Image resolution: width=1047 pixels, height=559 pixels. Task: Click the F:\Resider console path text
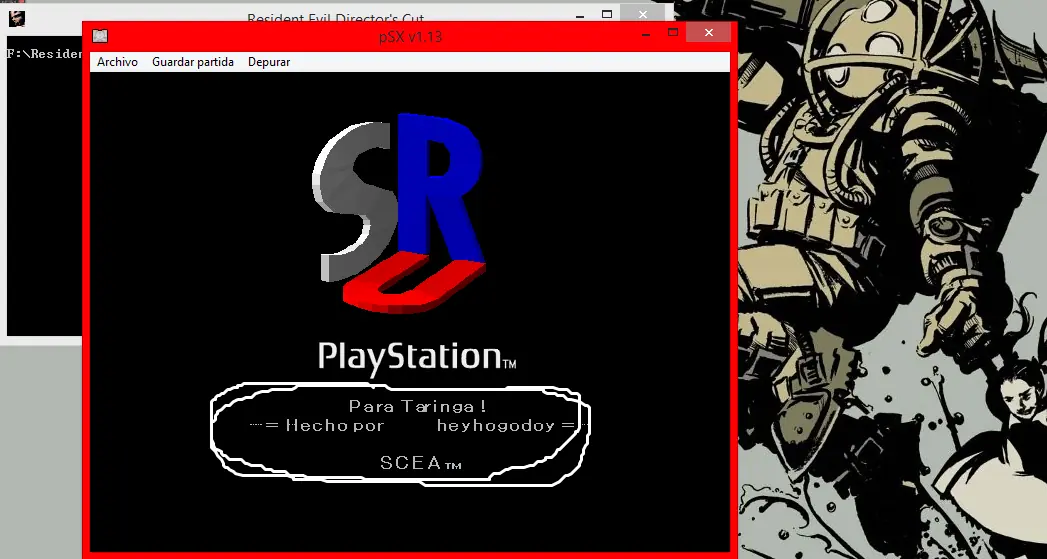[44, 54]
